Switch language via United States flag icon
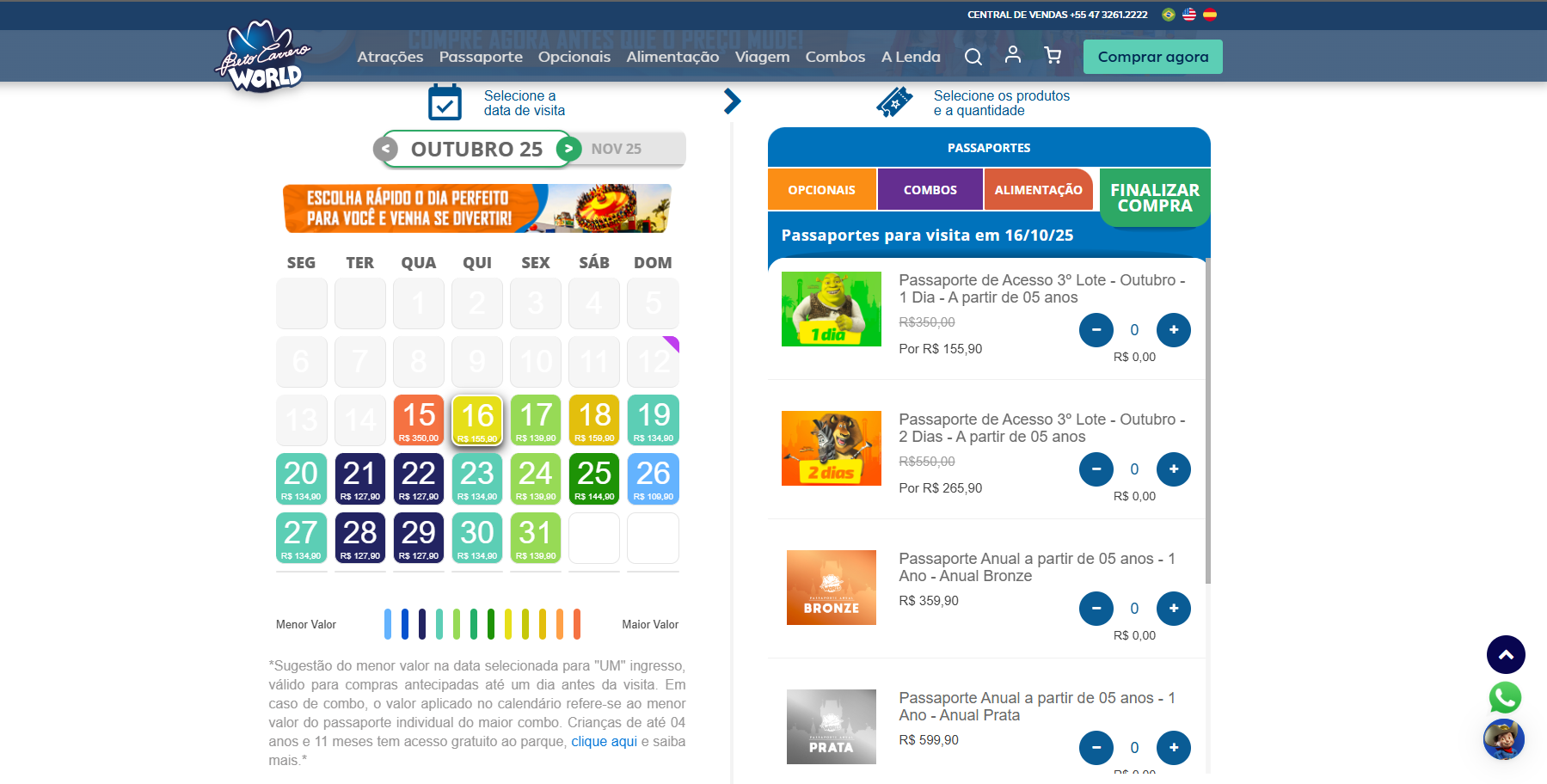This screenshot has width=1547, height=784. [x=1189, y=15]
